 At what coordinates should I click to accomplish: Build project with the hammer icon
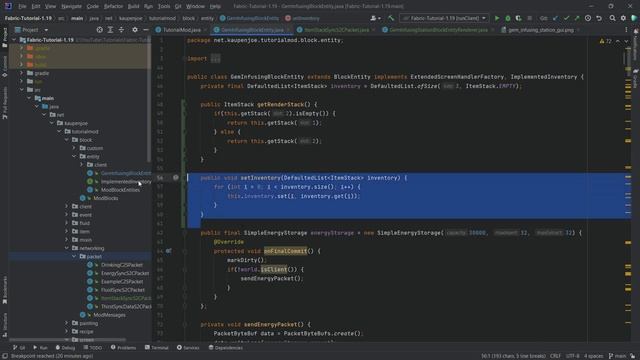tap(391, 18)
